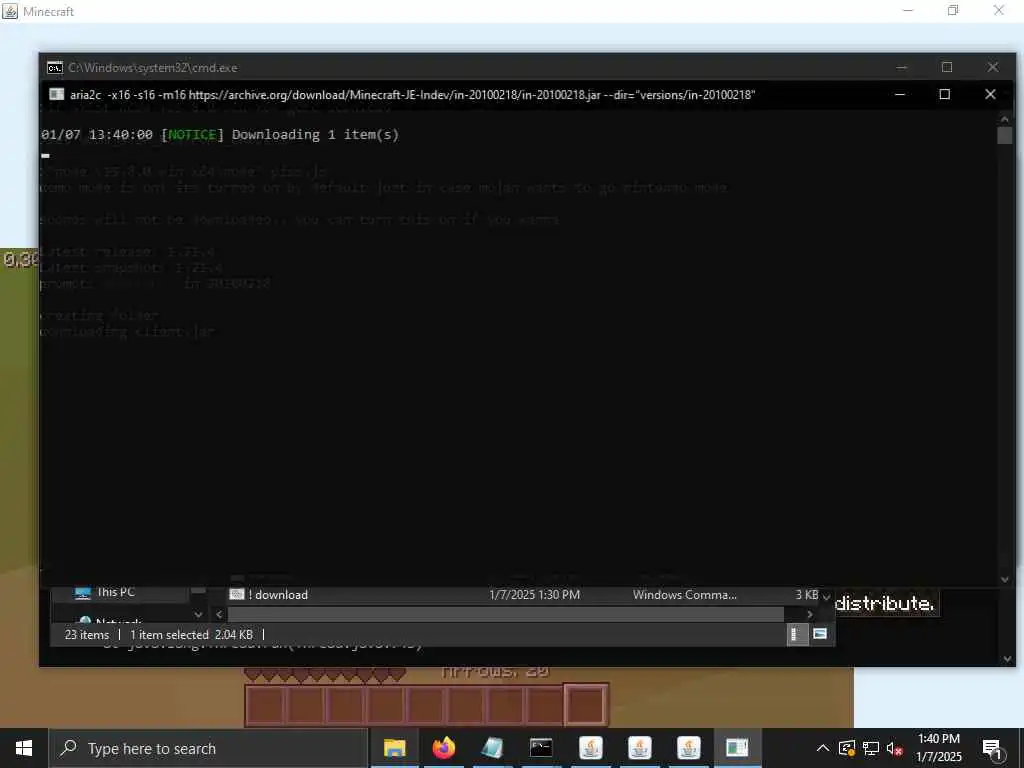
Task: Click Explorer horizontal scrollbar right arrow
Action: [x=810, y=615]
